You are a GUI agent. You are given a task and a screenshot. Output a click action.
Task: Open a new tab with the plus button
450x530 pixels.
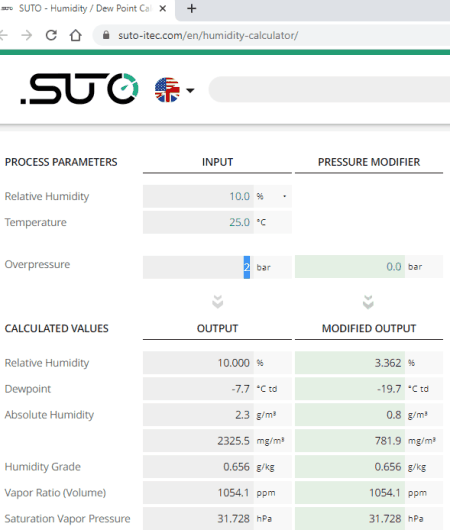click(192, 8)
